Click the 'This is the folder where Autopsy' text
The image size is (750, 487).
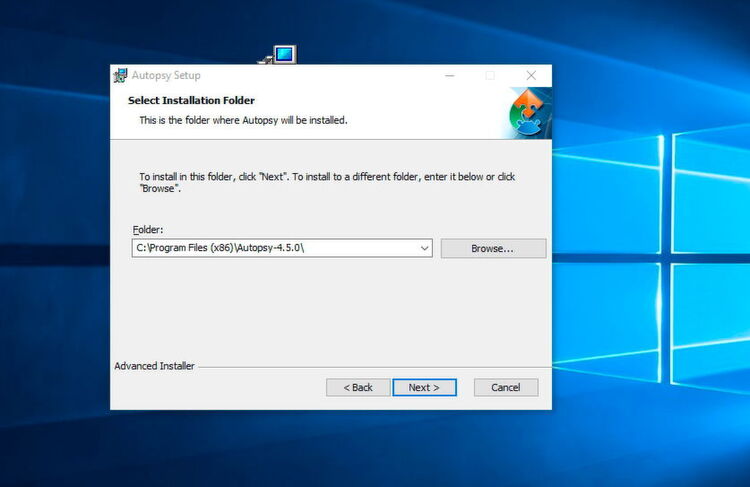coord(243,121)
